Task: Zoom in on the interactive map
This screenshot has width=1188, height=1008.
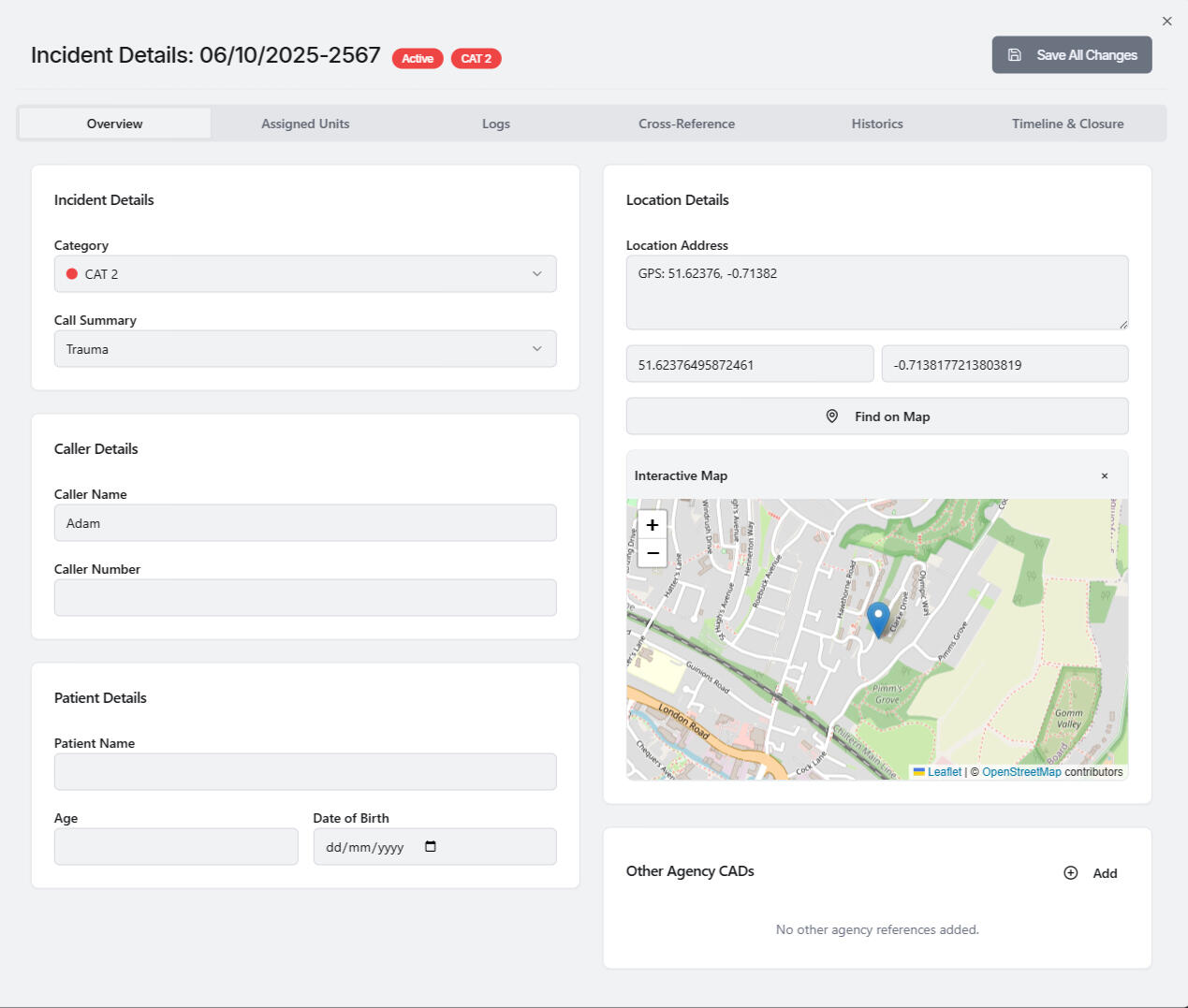Action: pyautogui.click(x=653, y=525)
